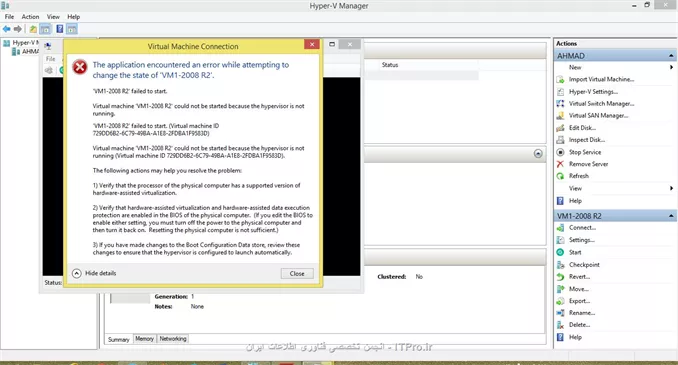The height and width of the screenshot is (365, 678).
Task: Click the Settings icon under VM1-2008 R2
Action: click(x=560, y=240)
